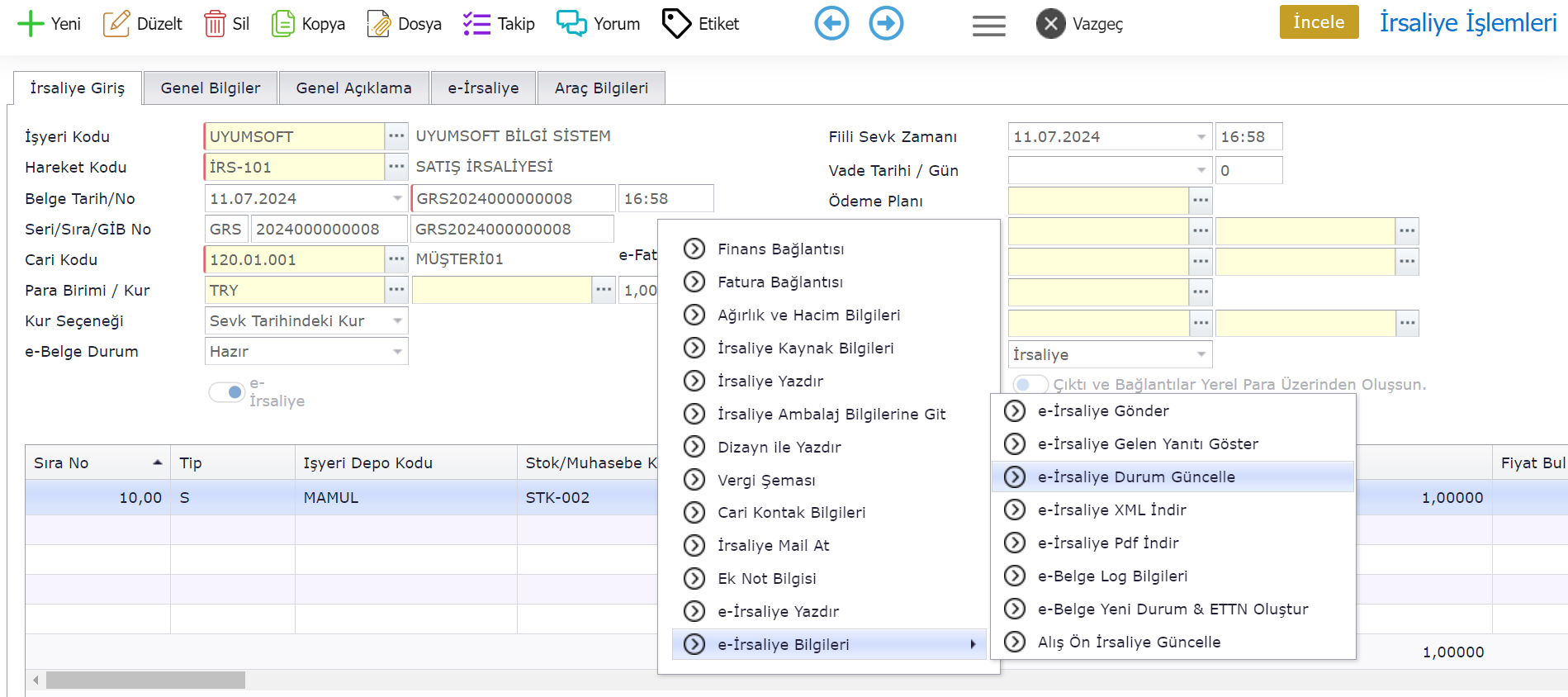Choose İrsaliye Kaynak Bilgileri menu item

coord(829,348)
